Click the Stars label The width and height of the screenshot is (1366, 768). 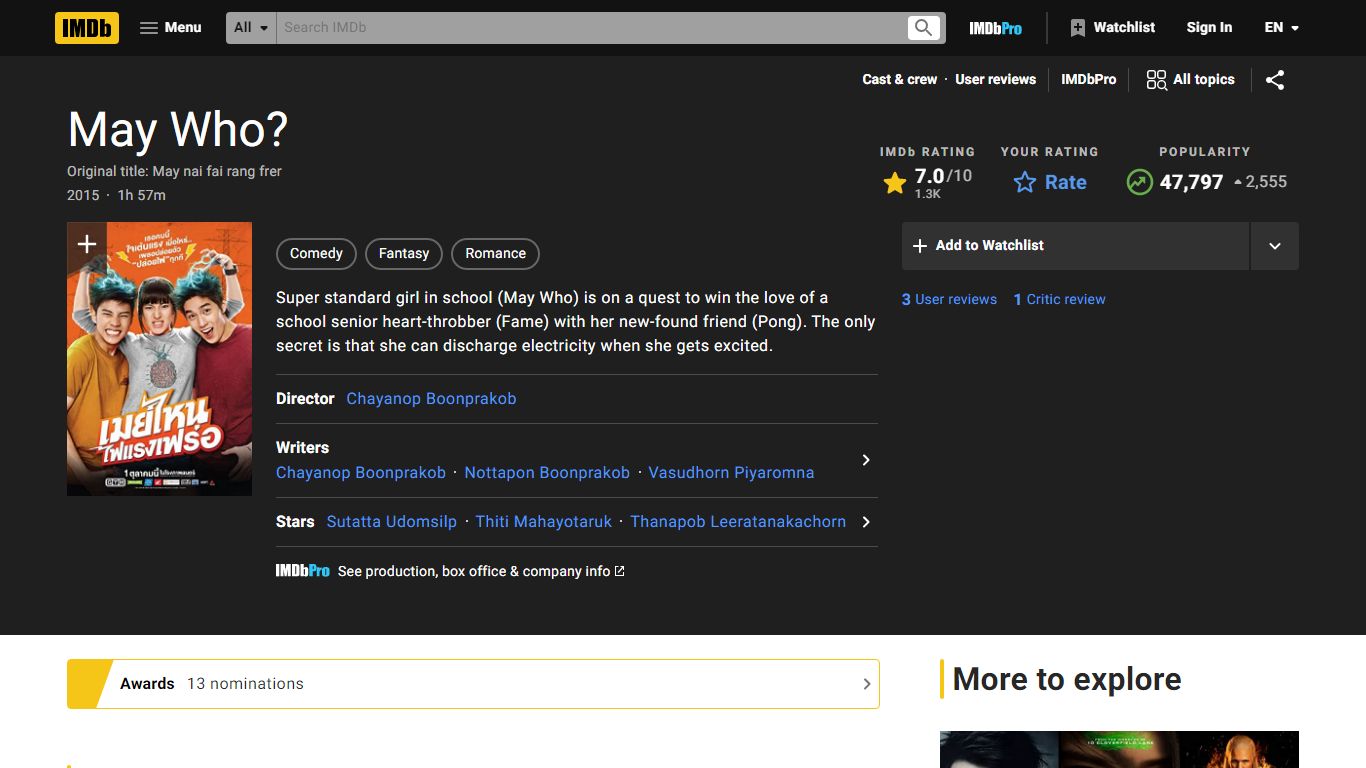295,521
